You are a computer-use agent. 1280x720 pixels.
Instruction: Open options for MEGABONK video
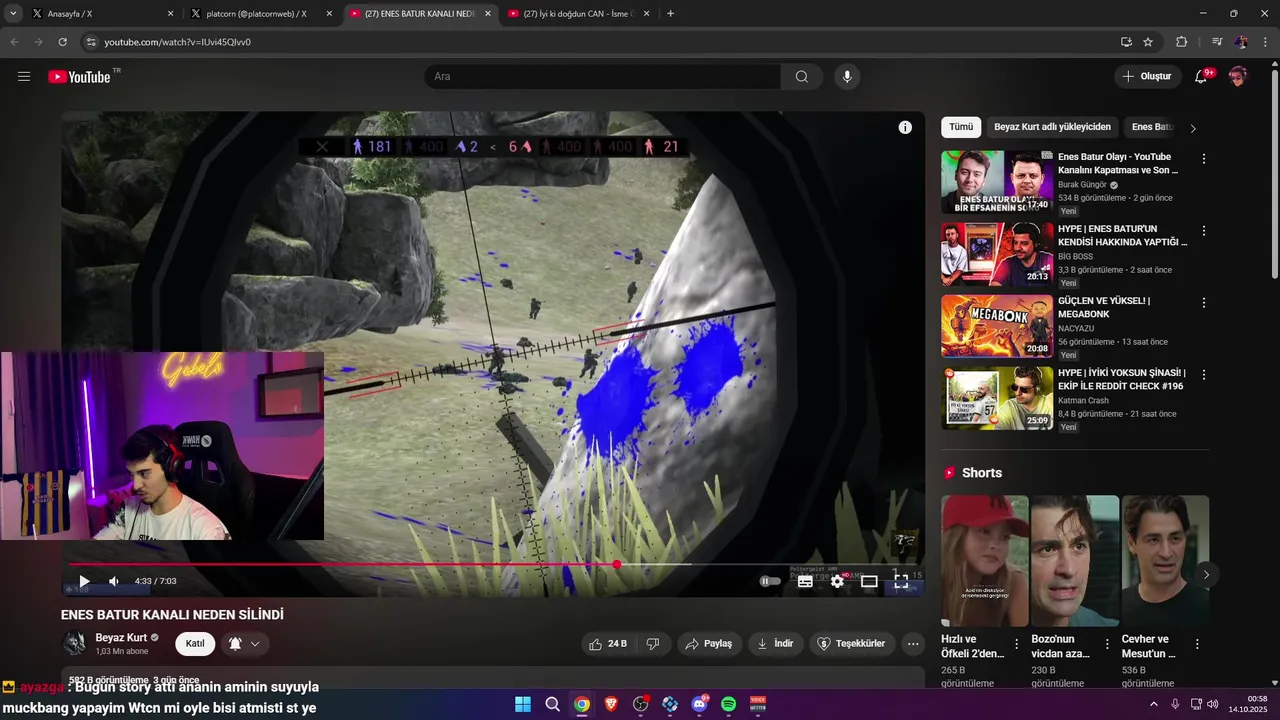pos(1203,303)
